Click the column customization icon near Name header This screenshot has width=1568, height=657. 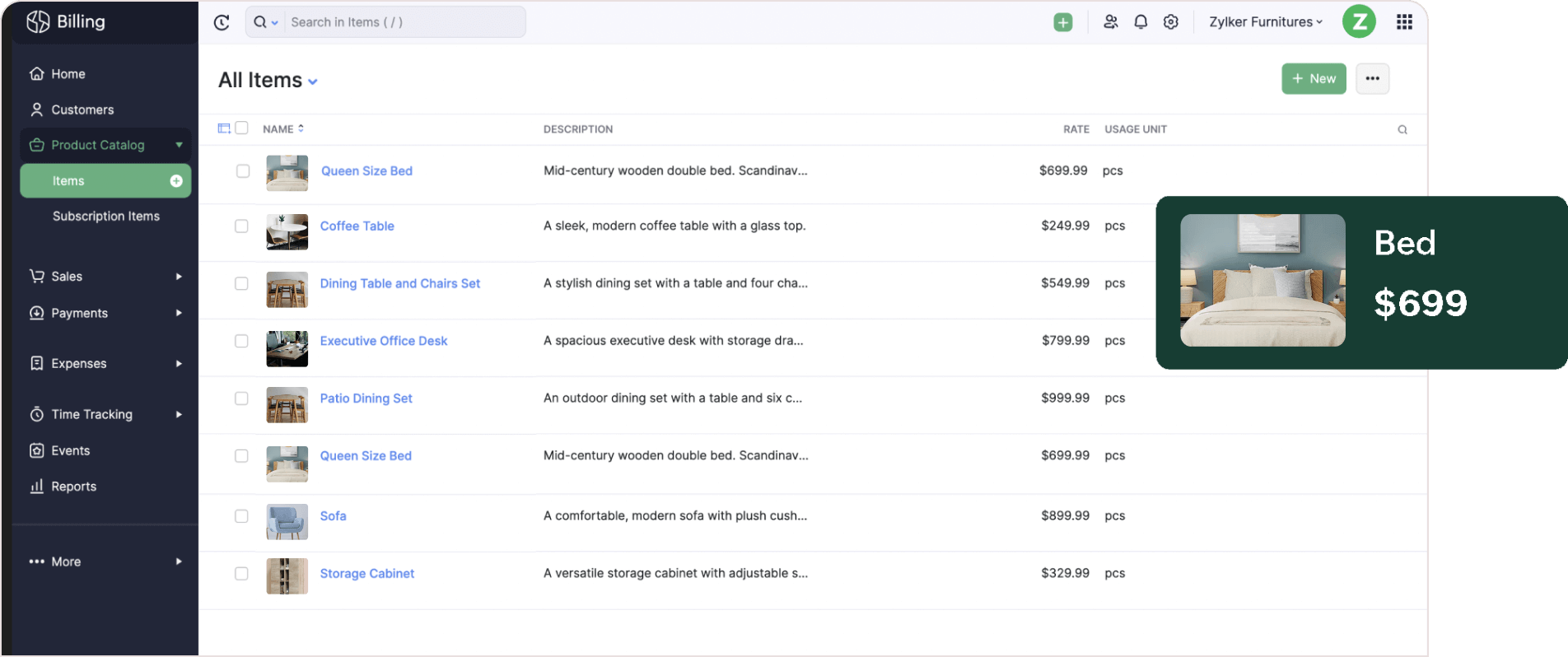point(224,128)
